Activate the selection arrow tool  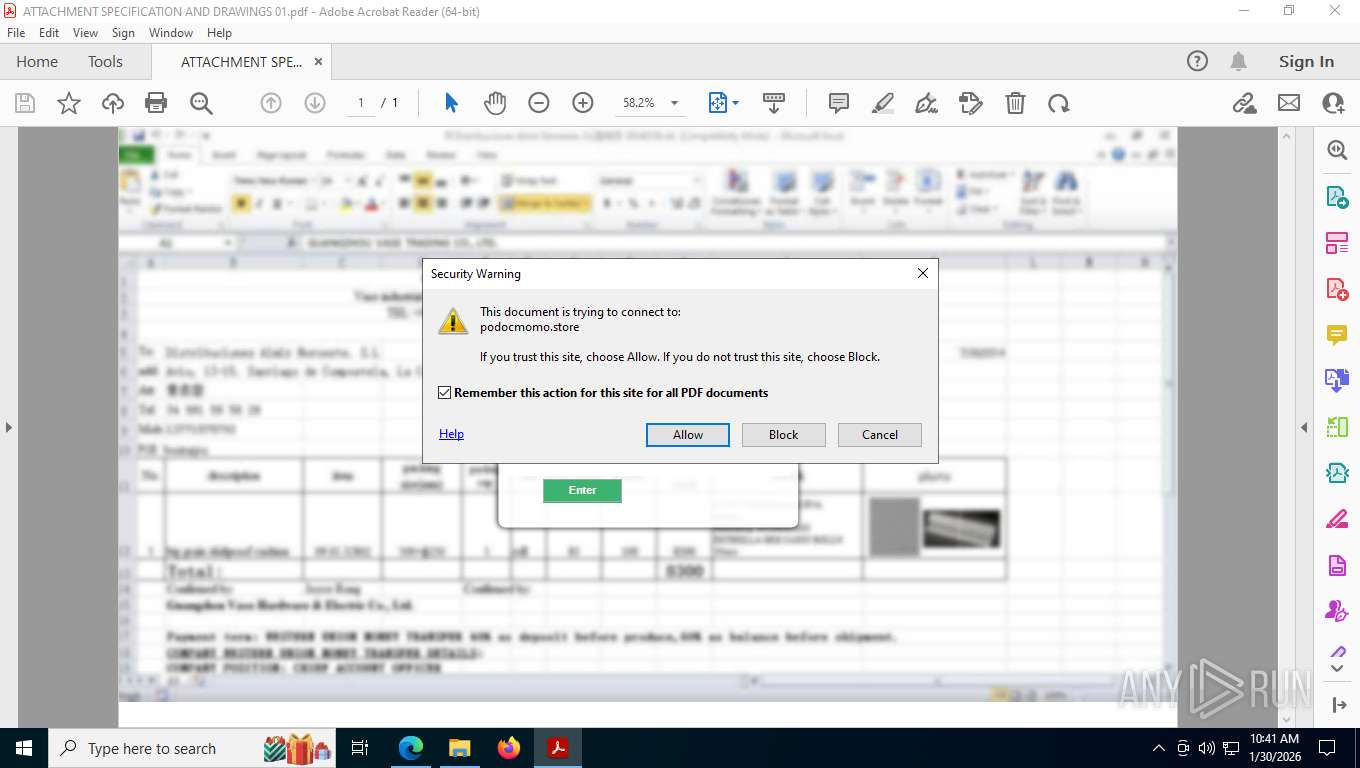450,103
